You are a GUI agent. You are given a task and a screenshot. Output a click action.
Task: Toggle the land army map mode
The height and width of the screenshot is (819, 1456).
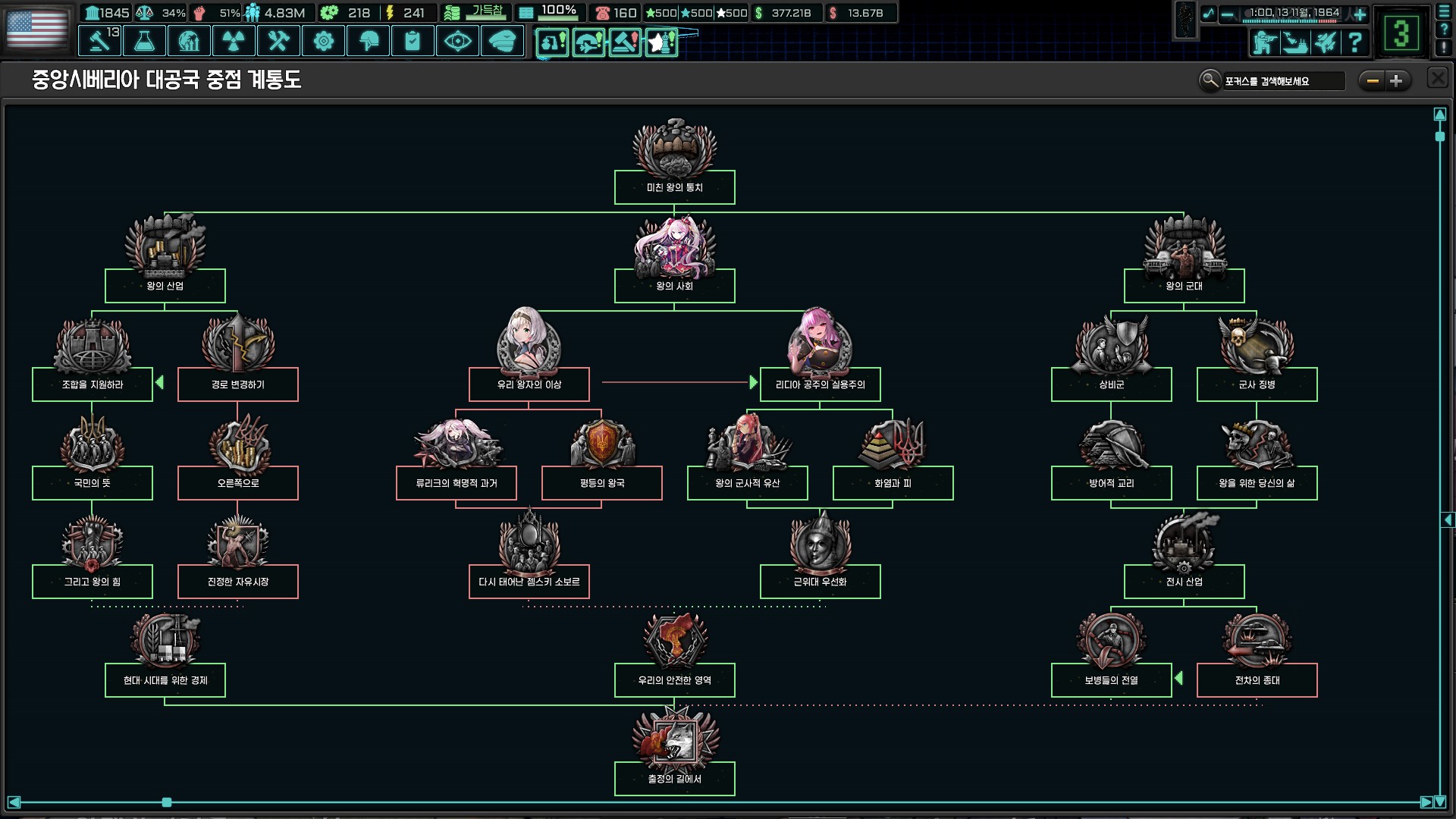click(1264, 42)
